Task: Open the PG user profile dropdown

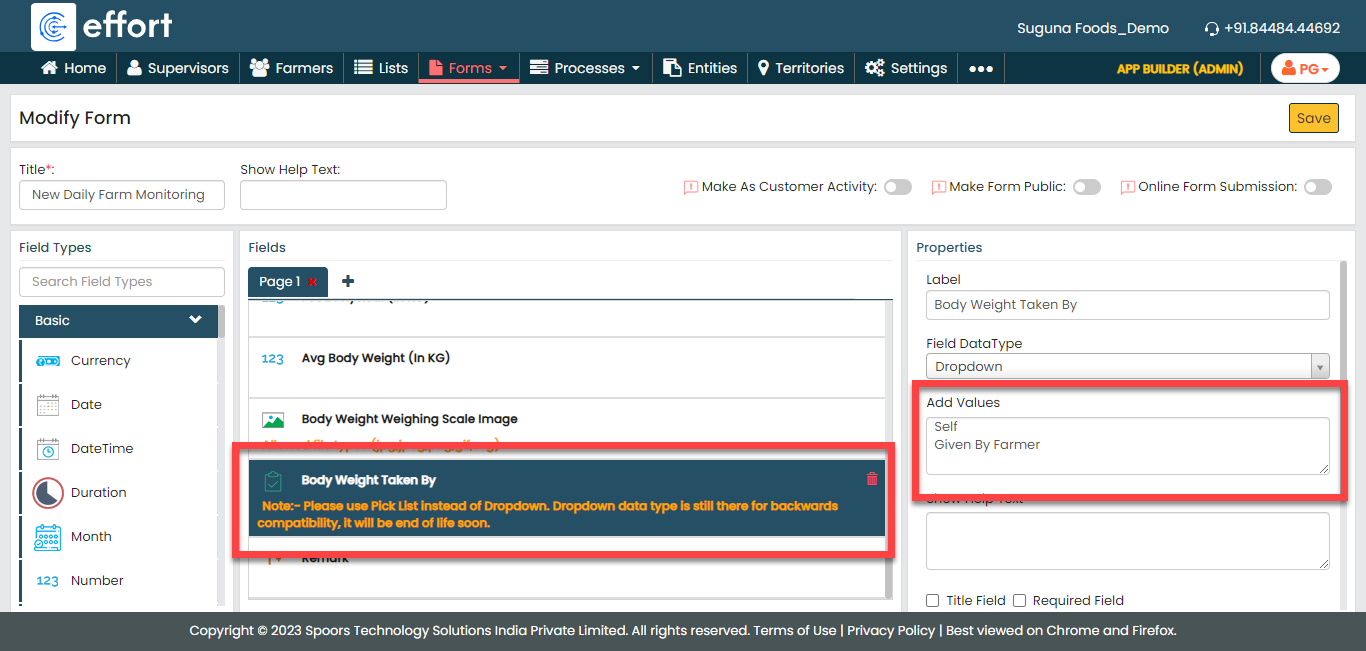Action: (1305, 69)
